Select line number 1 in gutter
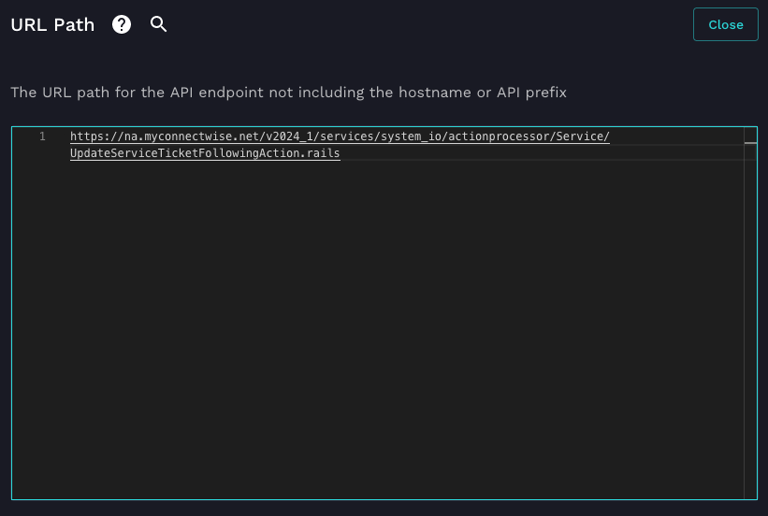This screenshot has height=516, width=768. pos(43,136)
